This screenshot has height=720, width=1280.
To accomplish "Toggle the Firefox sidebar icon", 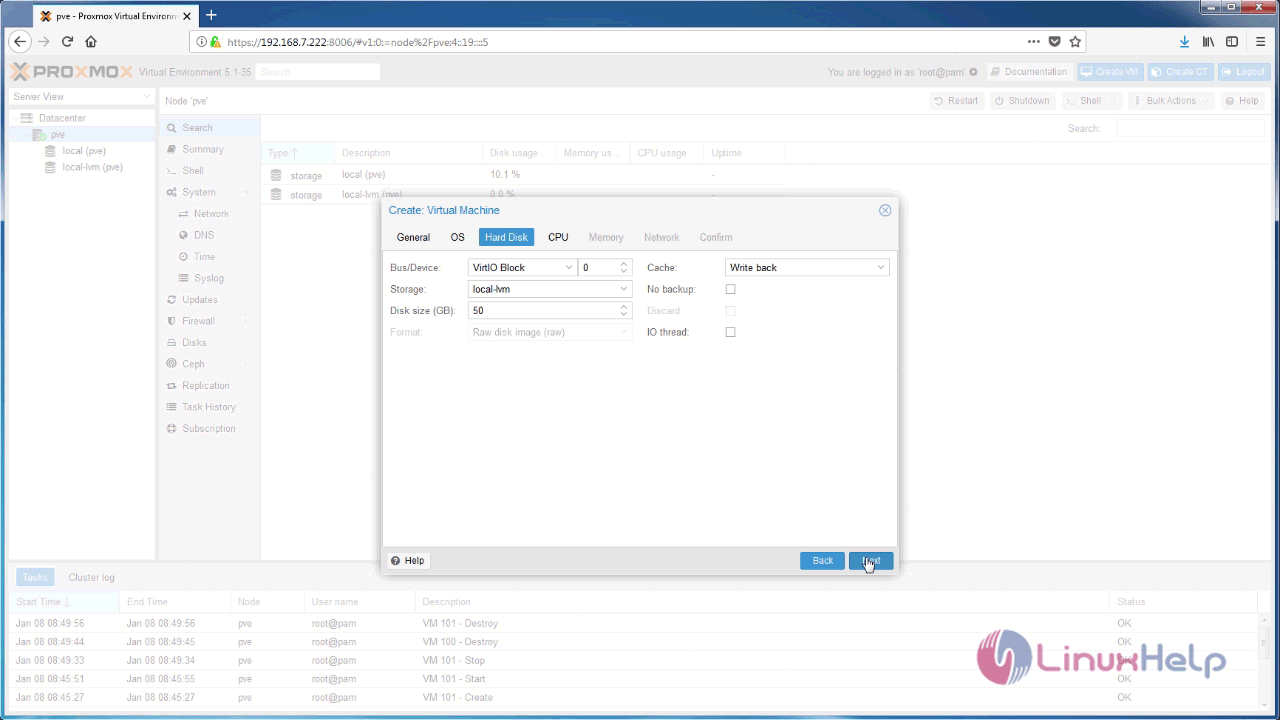I will pyautogui.click(x=1232, y=42).
